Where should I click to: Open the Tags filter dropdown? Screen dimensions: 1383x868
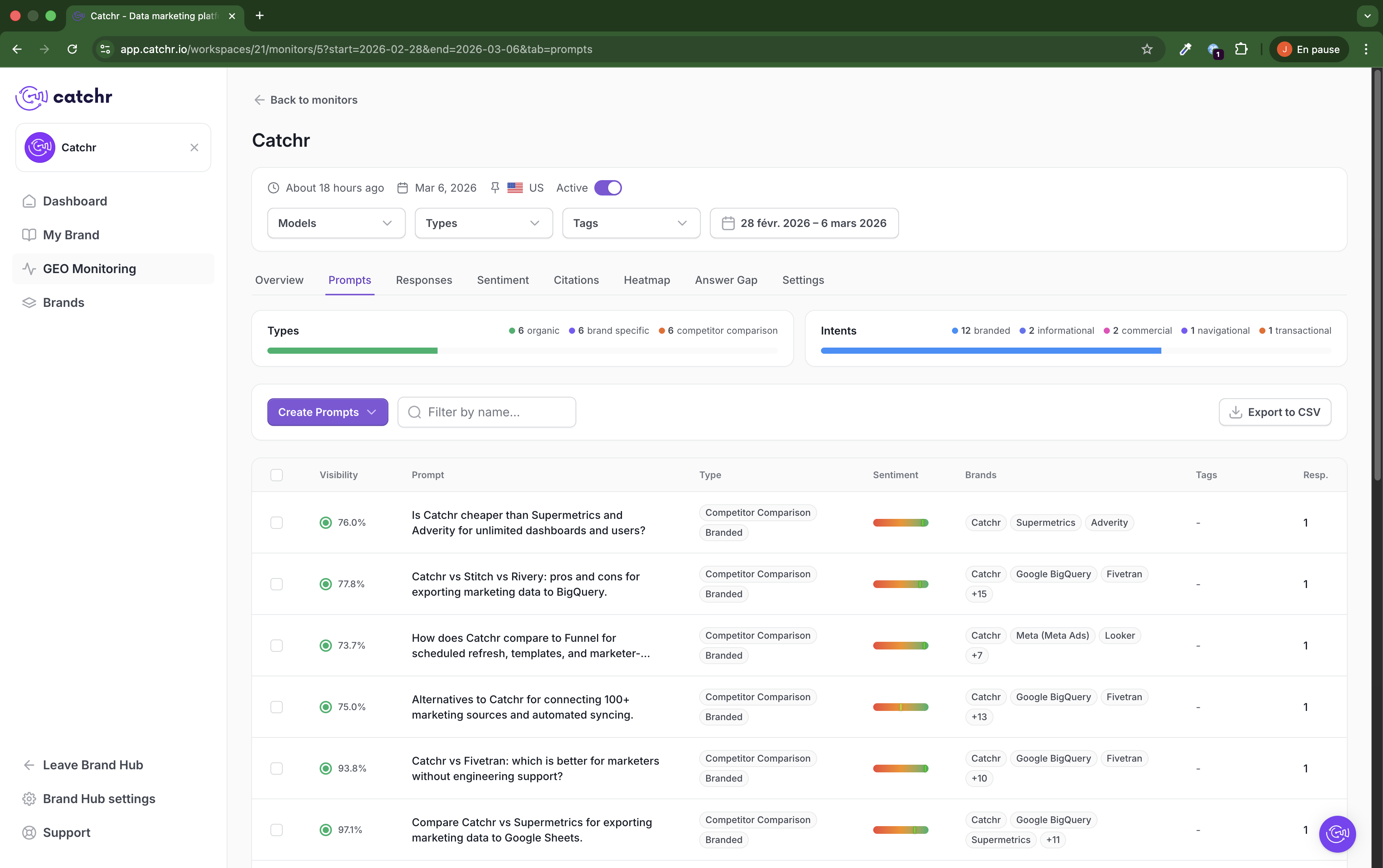tap(630, 223)
